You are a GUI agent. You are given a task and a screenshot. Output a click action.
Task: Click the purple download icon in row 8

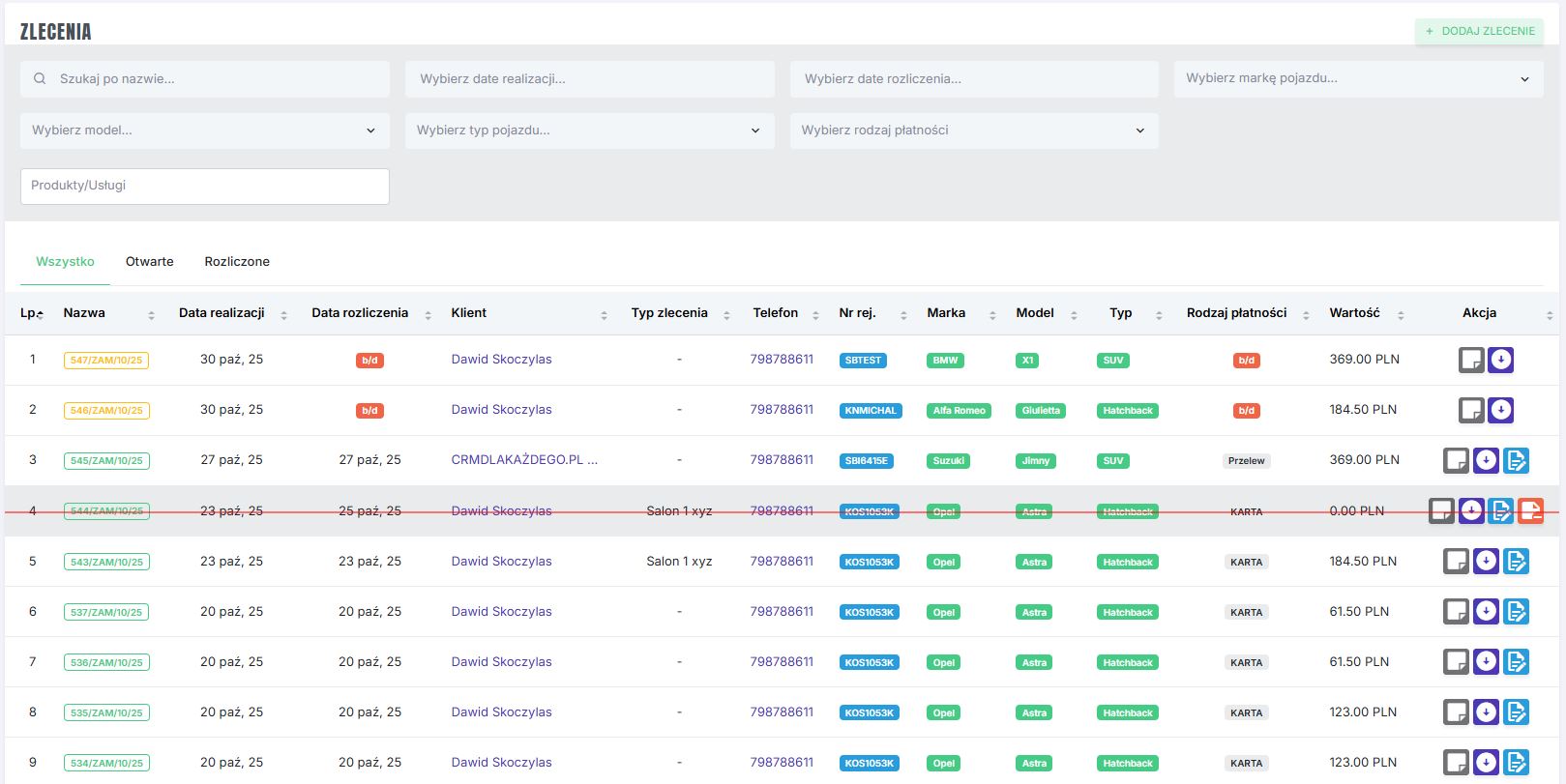(x=1486, y=712)
